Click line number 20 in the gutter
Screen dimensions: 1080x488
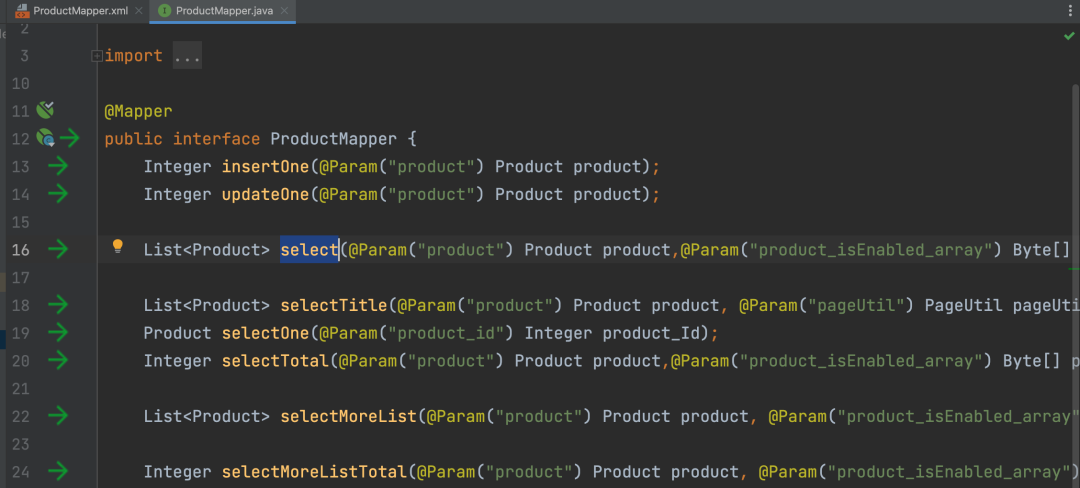(x=19, y=360)
